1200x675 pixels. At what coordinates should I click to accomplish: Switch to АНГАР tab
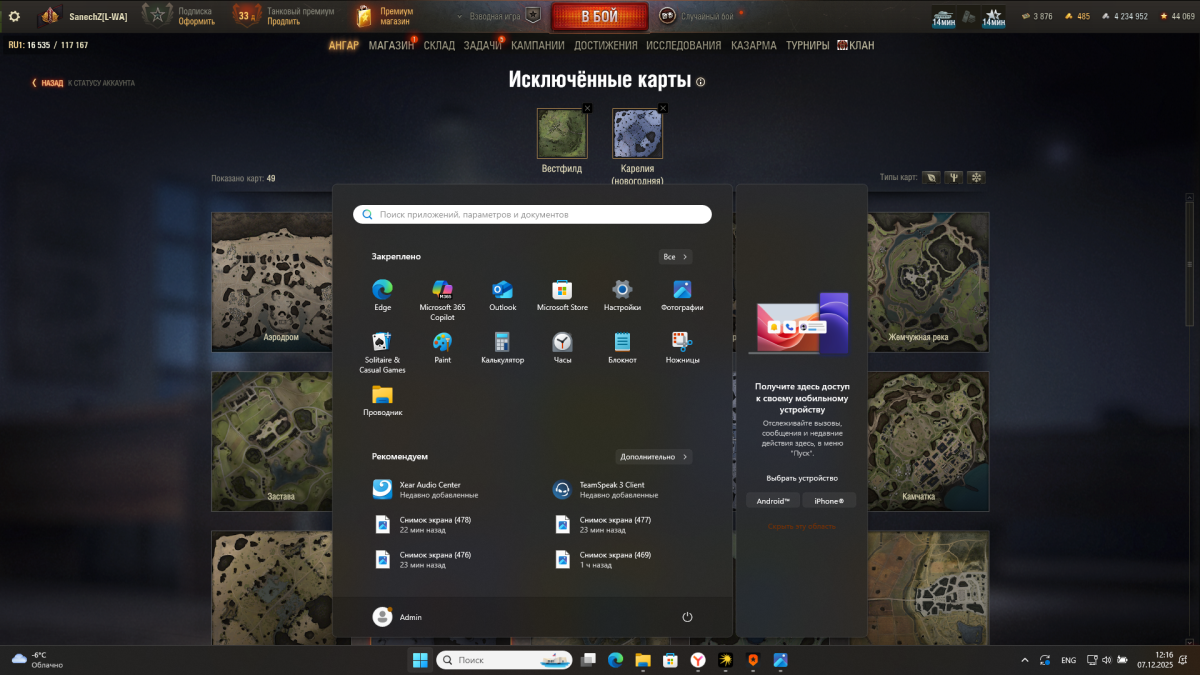click(x=344, y=45)
